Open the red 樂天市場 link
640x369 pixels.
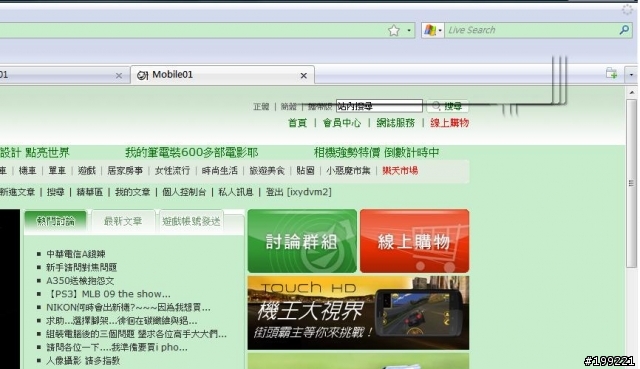tap(400, 171)
